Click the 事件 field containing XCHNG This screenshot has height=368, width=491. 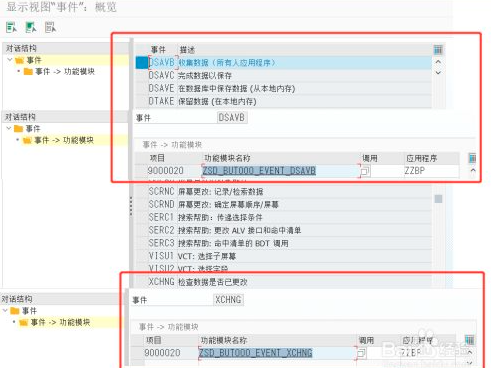(228, 300)
